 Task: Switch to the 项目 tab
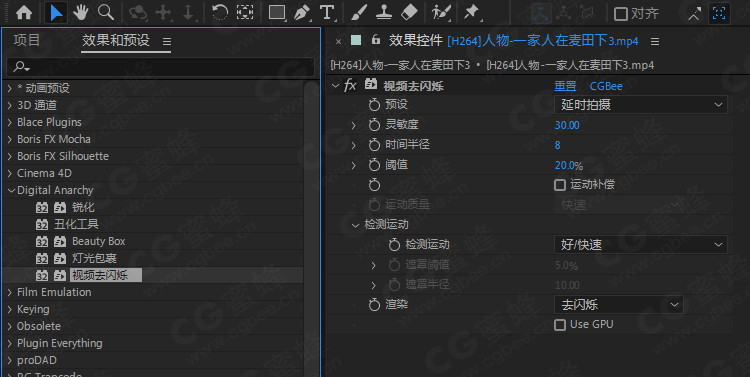coord(27,40)
